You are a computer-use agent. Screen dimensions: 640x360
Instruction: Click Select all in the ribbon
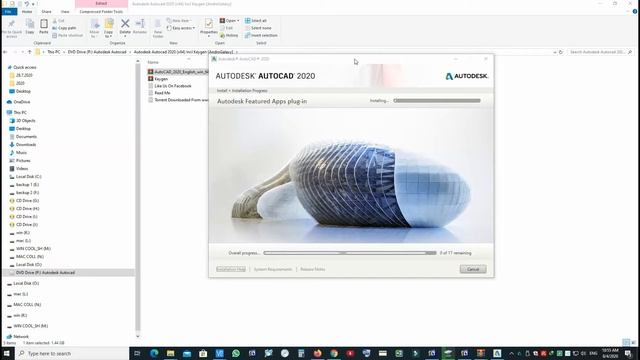(x=256, y=20)
